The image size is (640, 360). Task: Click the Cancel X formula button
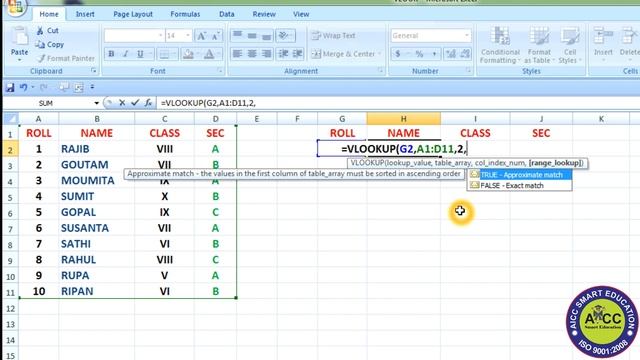(x=122, y=103)
